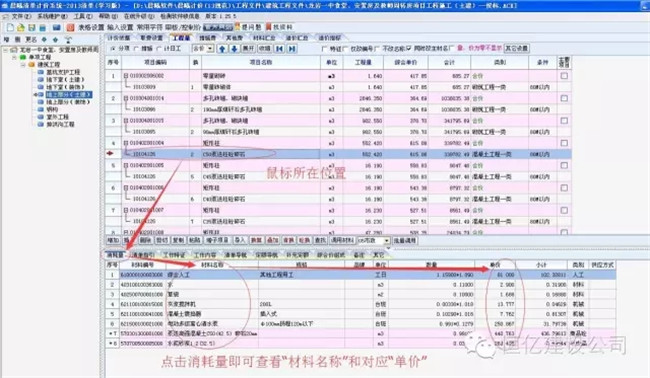Click the 表格设置 toolbar button
The height and width of the screenshot is (378, 650).
point(91,27)
